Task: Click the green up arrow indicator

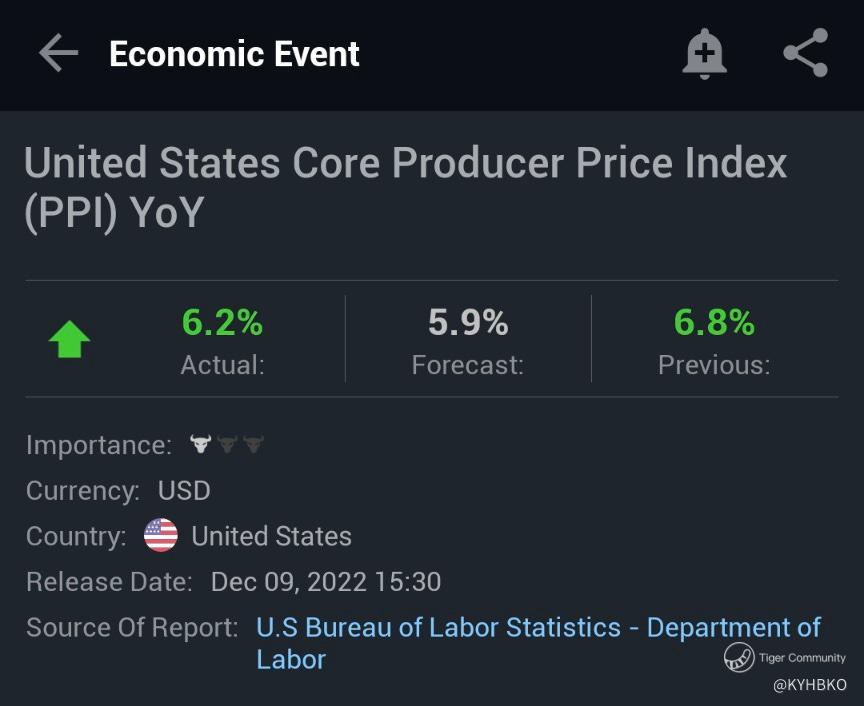Action: point(69,341)
